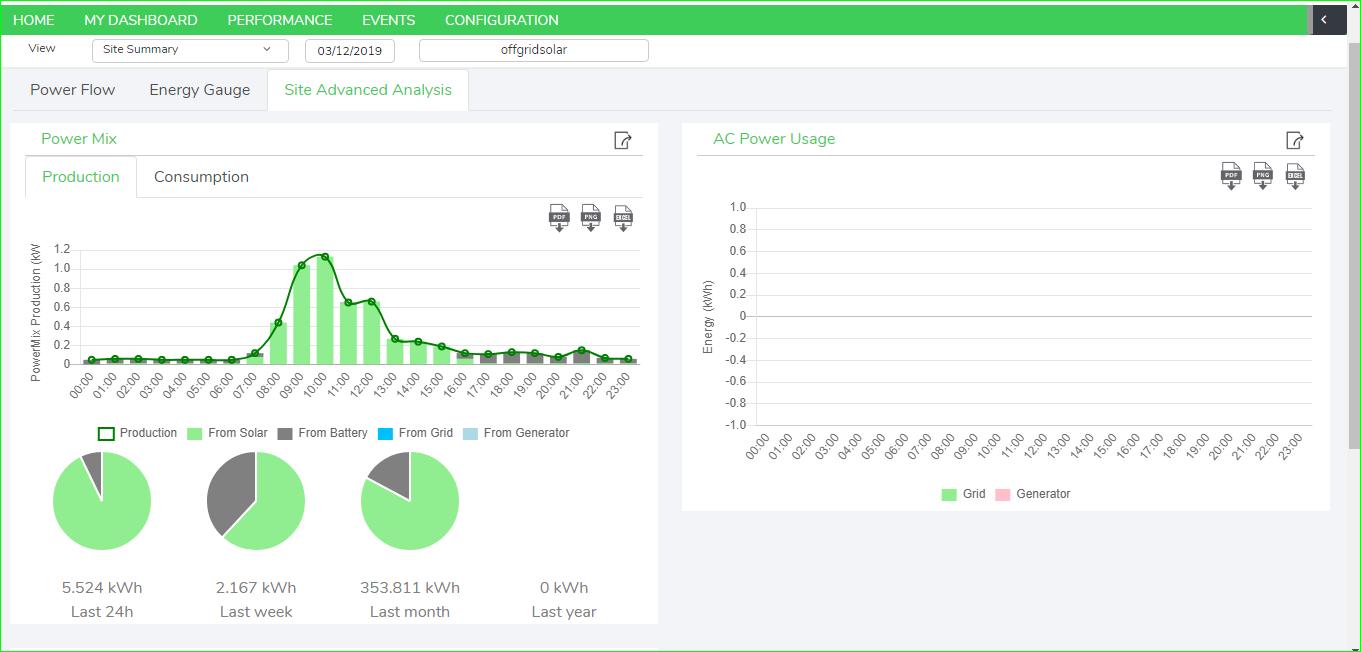Click AC Power Usage pop-out icon
The image size is (1361, 652).
click(1295, 140)
